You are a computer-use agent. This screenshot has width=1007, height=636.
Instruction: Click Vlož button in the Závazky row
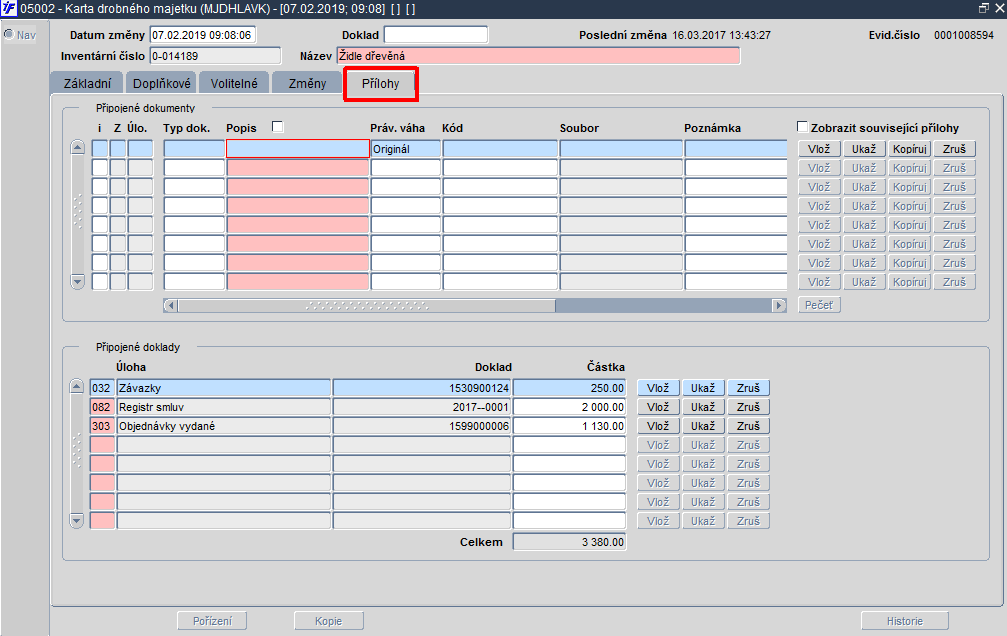[x=658, y=388]
